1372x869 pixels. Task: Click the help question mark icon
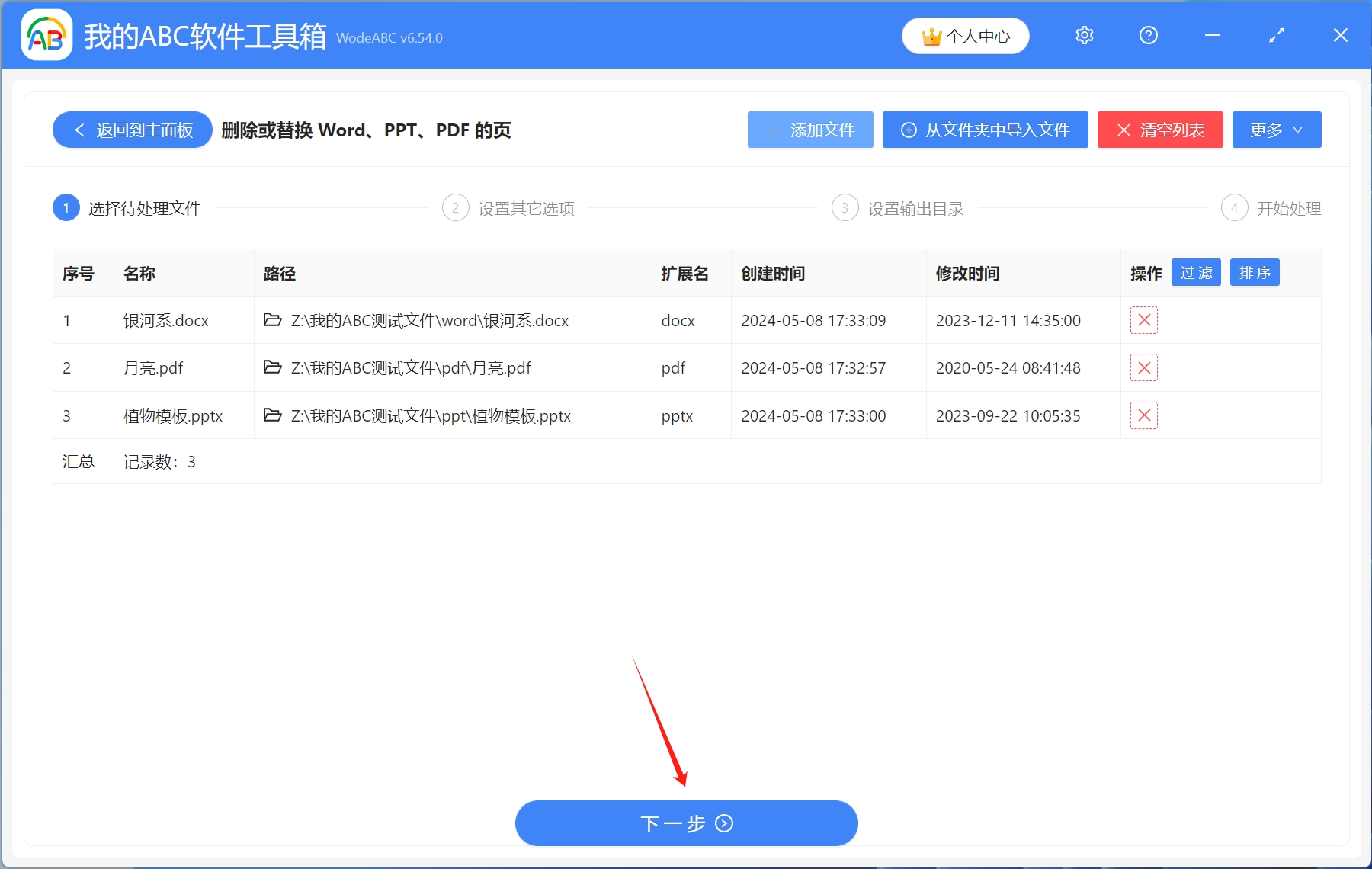[1148, 35]
